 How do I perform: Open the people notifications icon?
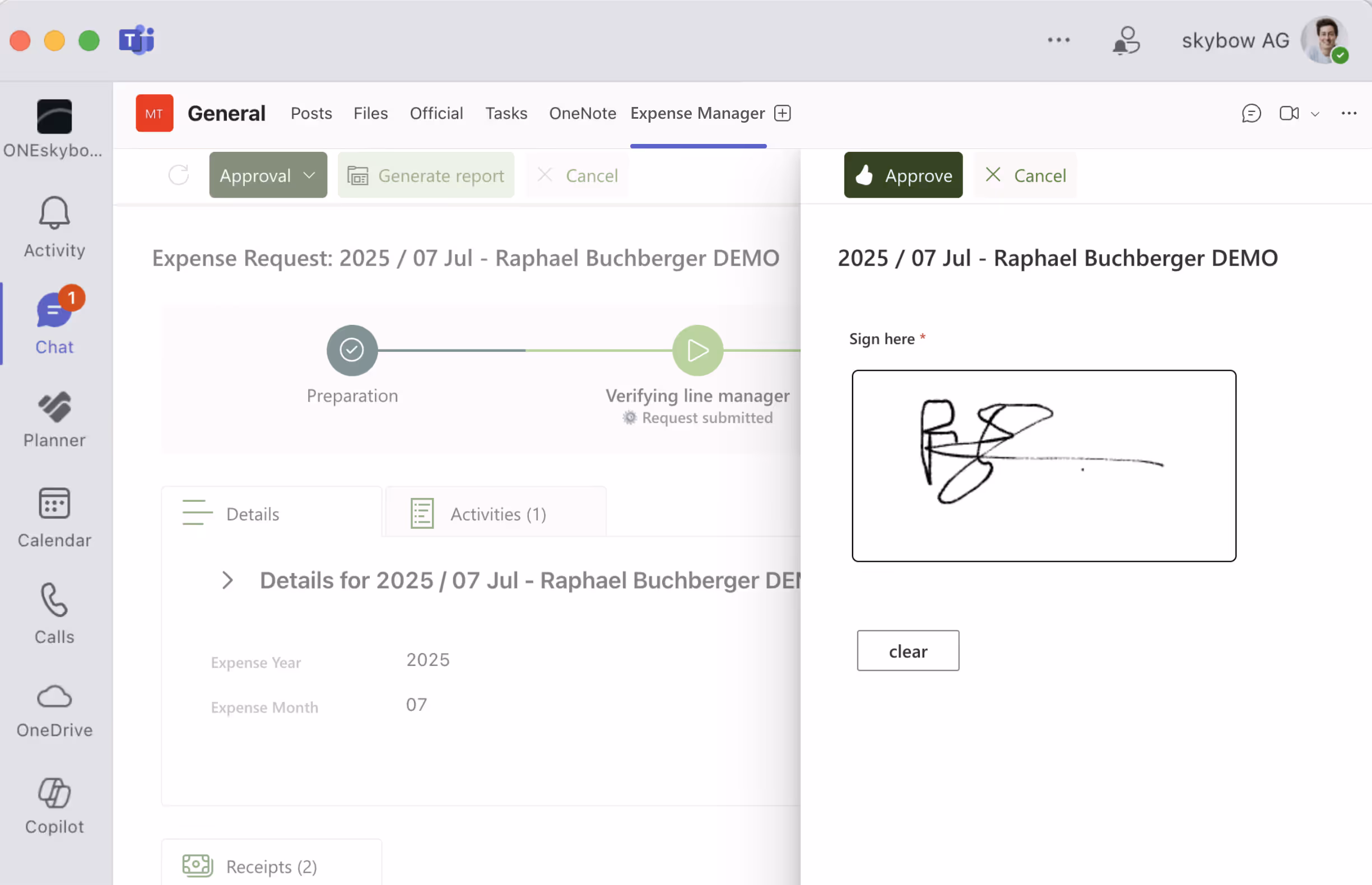[1126, 40]
